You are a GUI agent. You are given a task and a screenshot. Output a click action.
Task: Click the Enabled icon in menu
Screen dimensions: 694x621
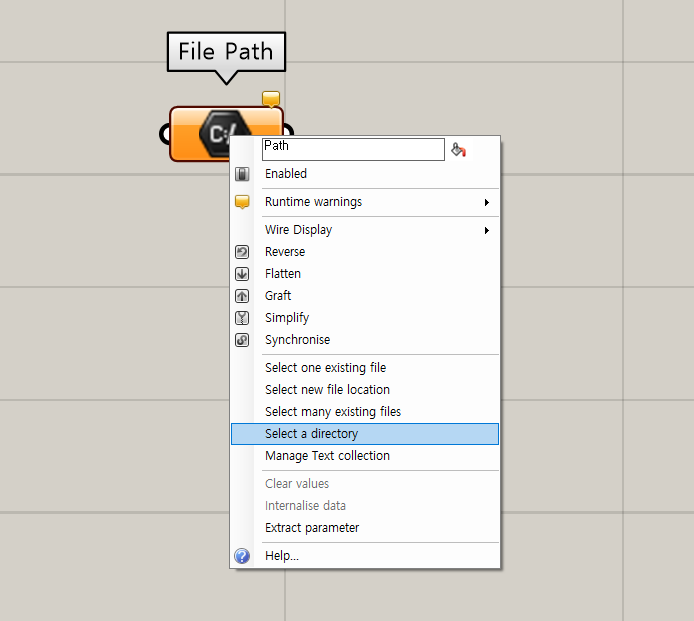(242, 174)
